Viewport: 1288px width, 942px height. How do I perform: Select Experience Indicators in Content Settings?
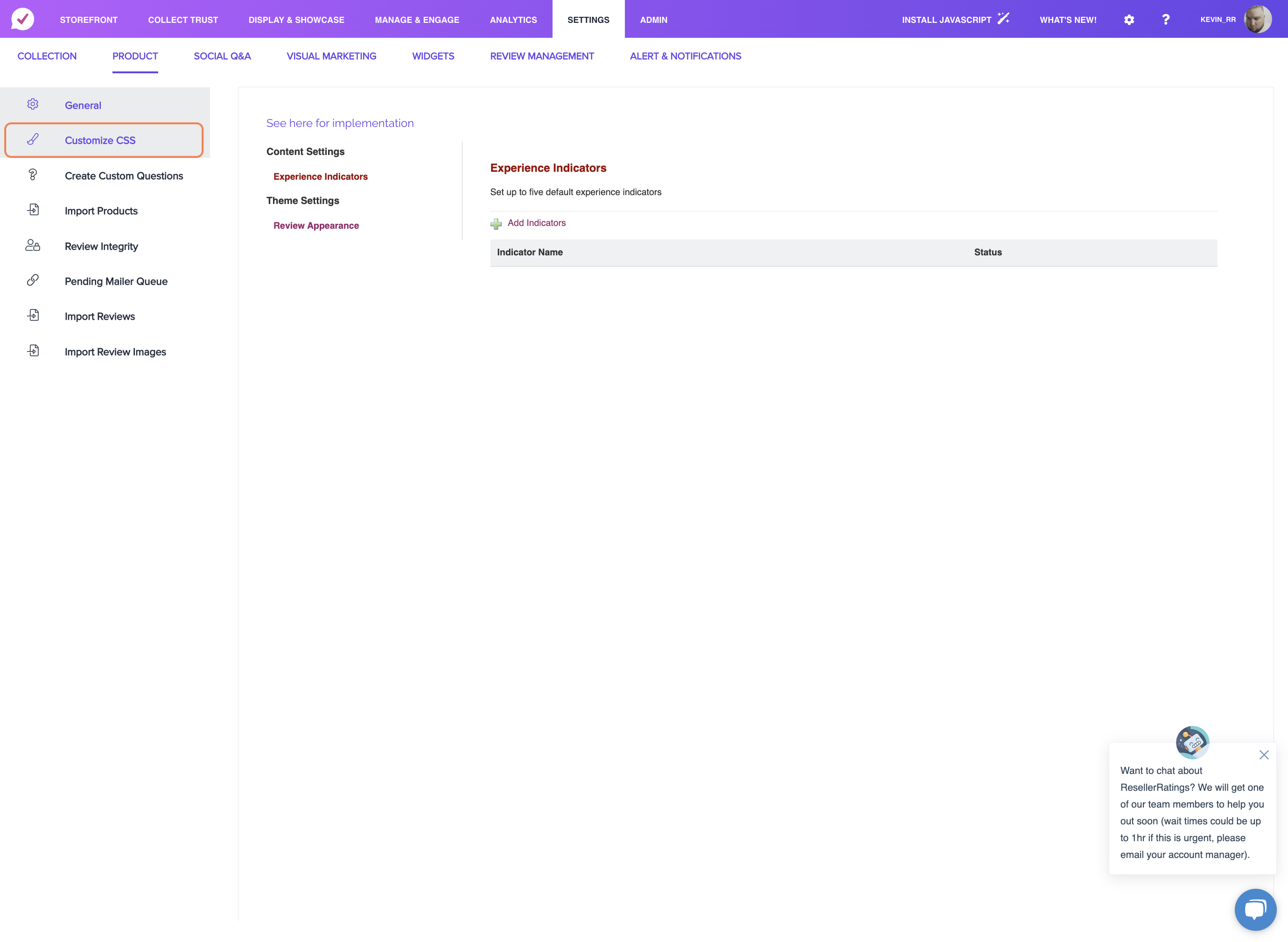pos(321,177)
